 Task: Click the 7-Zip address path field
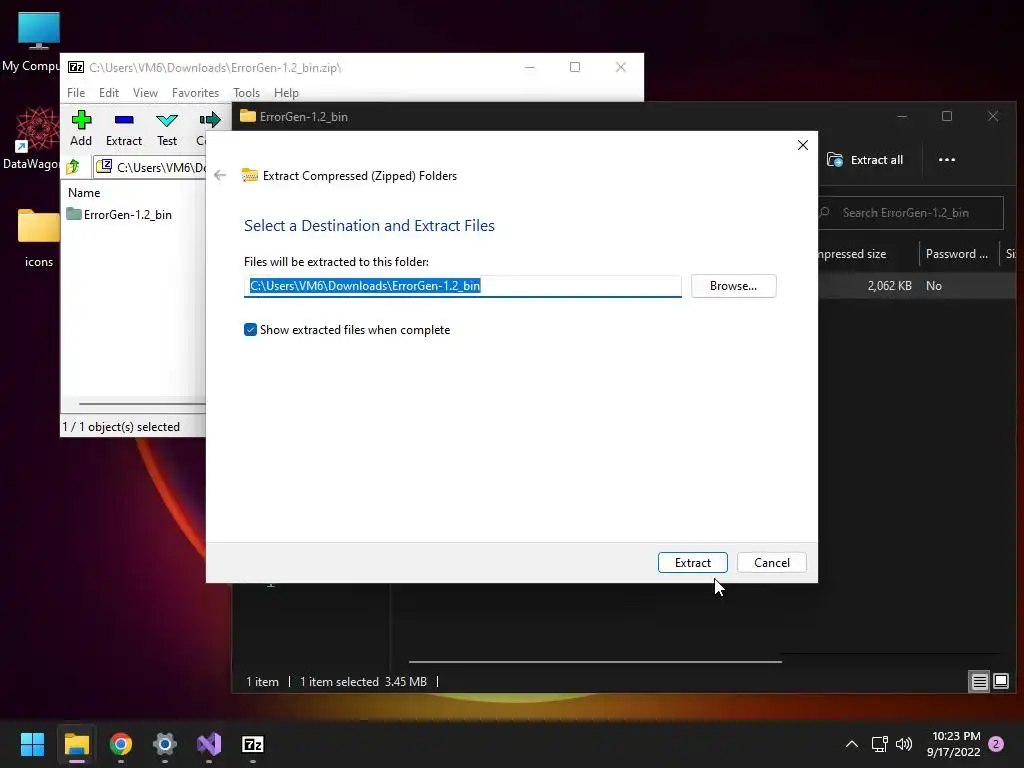[152, 167]
